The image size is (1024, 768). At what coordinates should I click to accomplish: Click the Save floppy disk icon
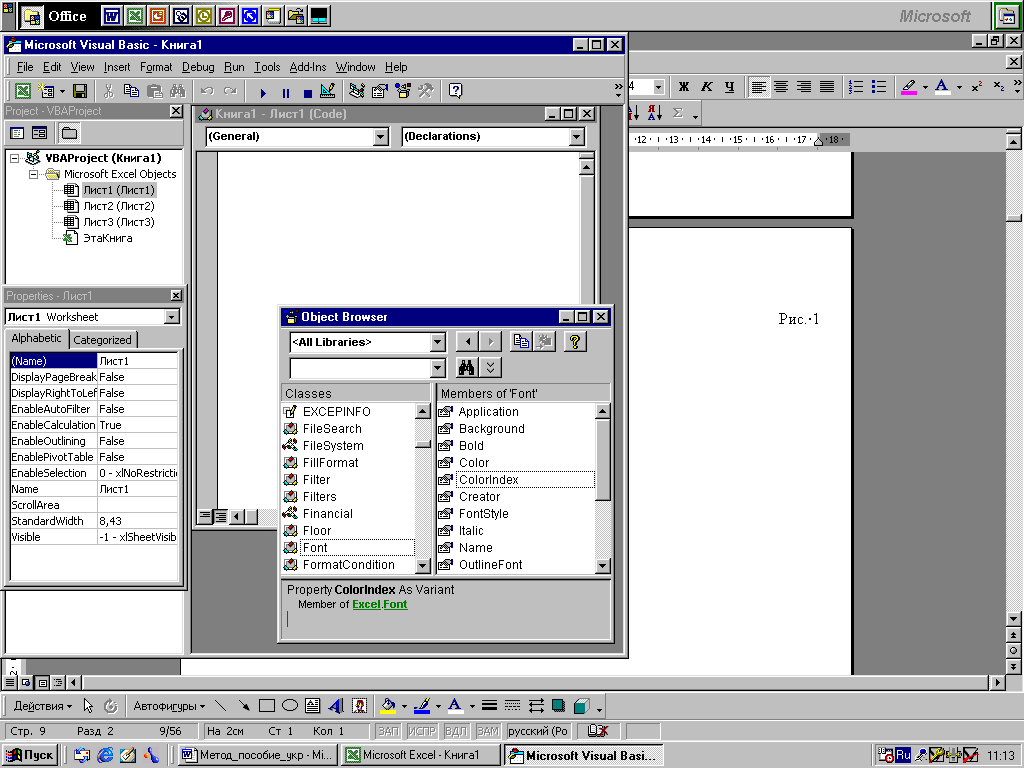[x=80, y=91]
